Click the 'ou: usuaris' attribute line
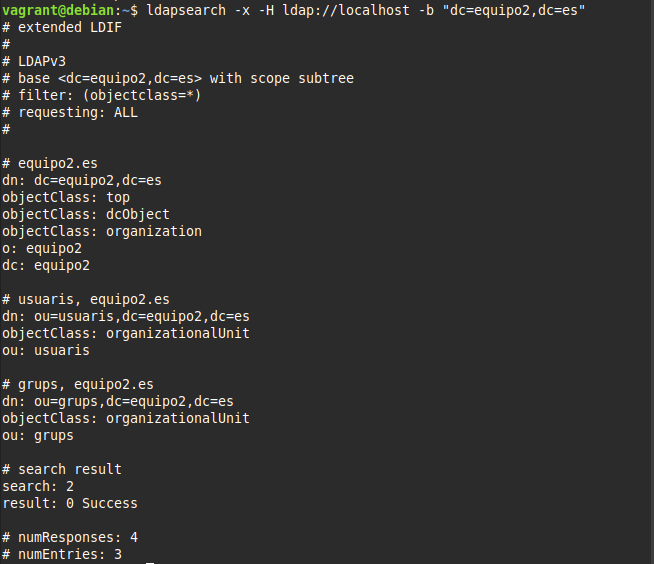This screenshot has width=654, height=564. pos(46,350)
